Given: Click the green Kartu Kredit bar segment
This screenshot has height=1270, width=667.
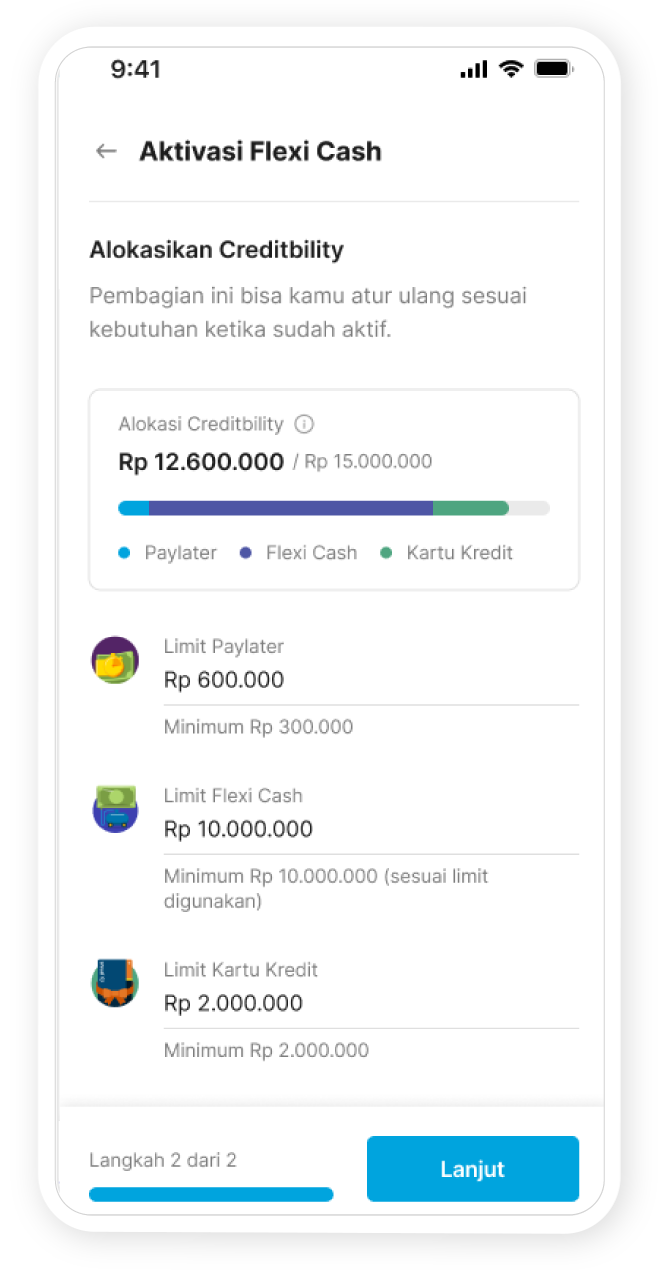Looking at the screenshot, I should pos(470,508).
